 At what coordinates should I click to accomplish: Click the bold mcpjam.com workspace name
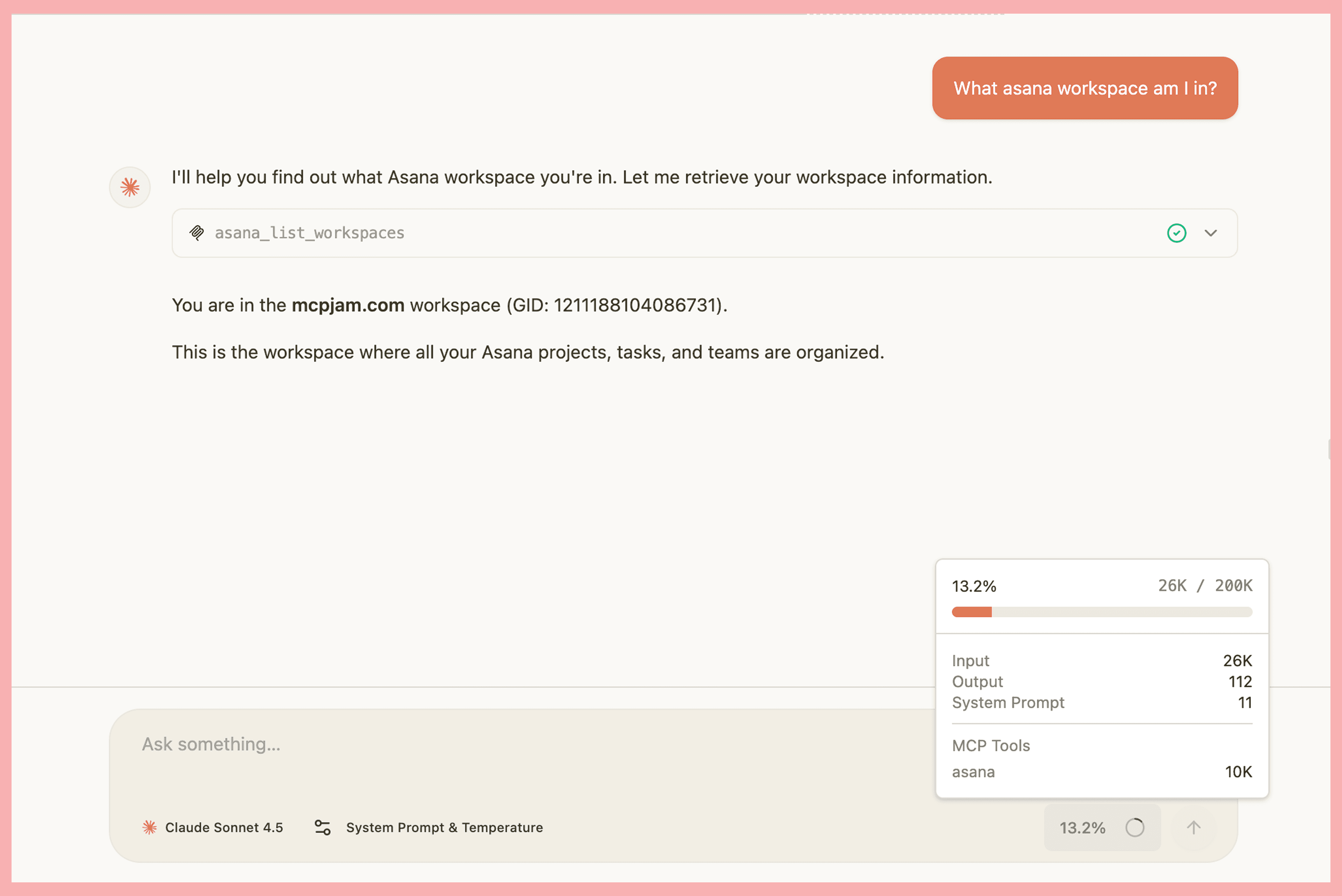pos(347,305)
